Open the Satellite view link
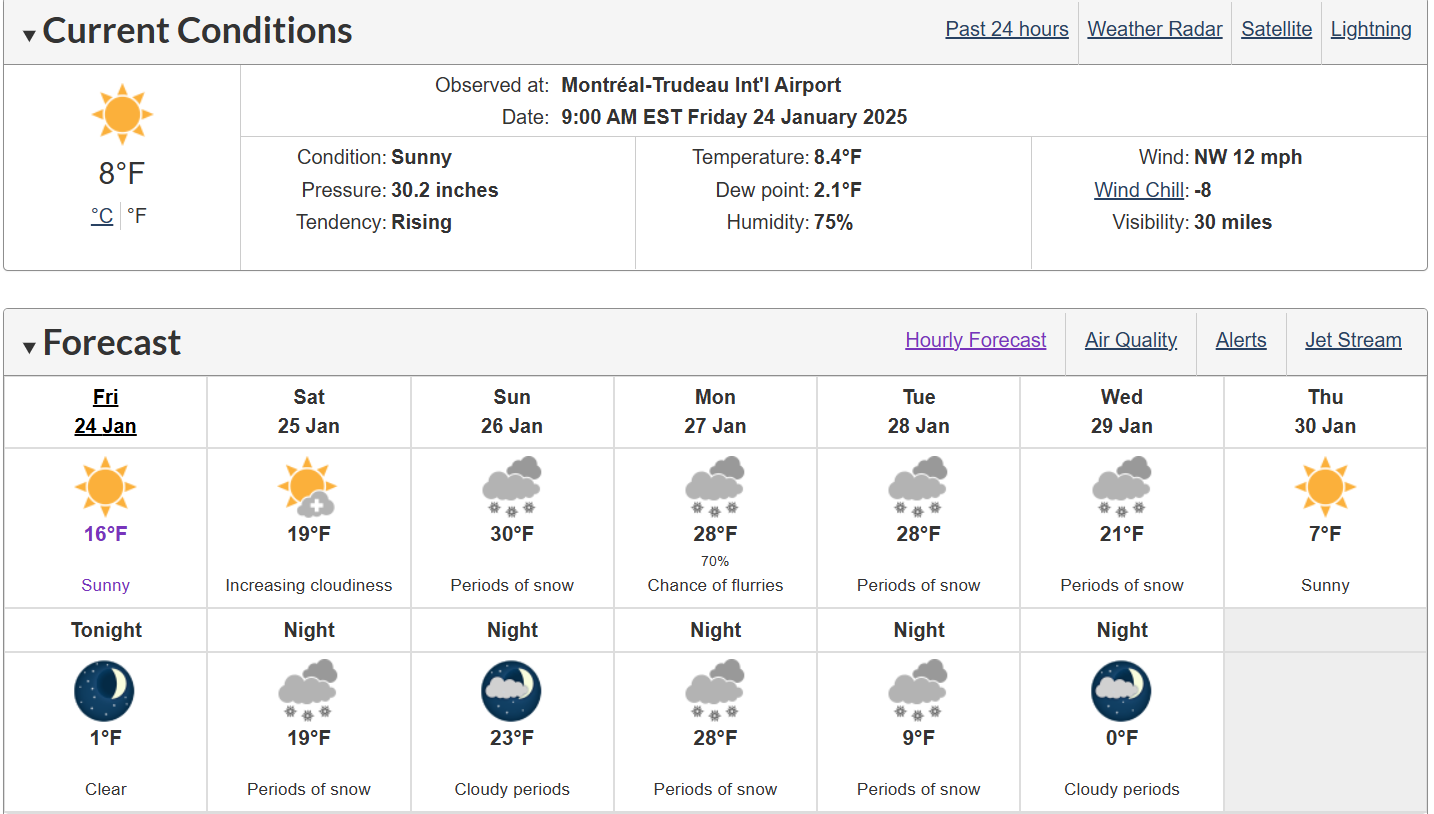This screenshot has height=814, width=1434. (x=1276, y=29)
